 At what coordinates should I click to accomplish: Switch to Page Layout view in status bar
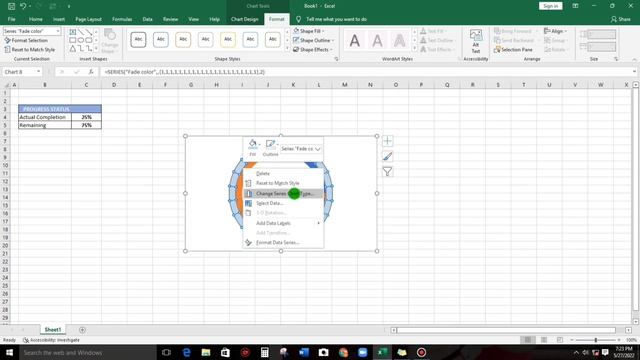point(544,340)
